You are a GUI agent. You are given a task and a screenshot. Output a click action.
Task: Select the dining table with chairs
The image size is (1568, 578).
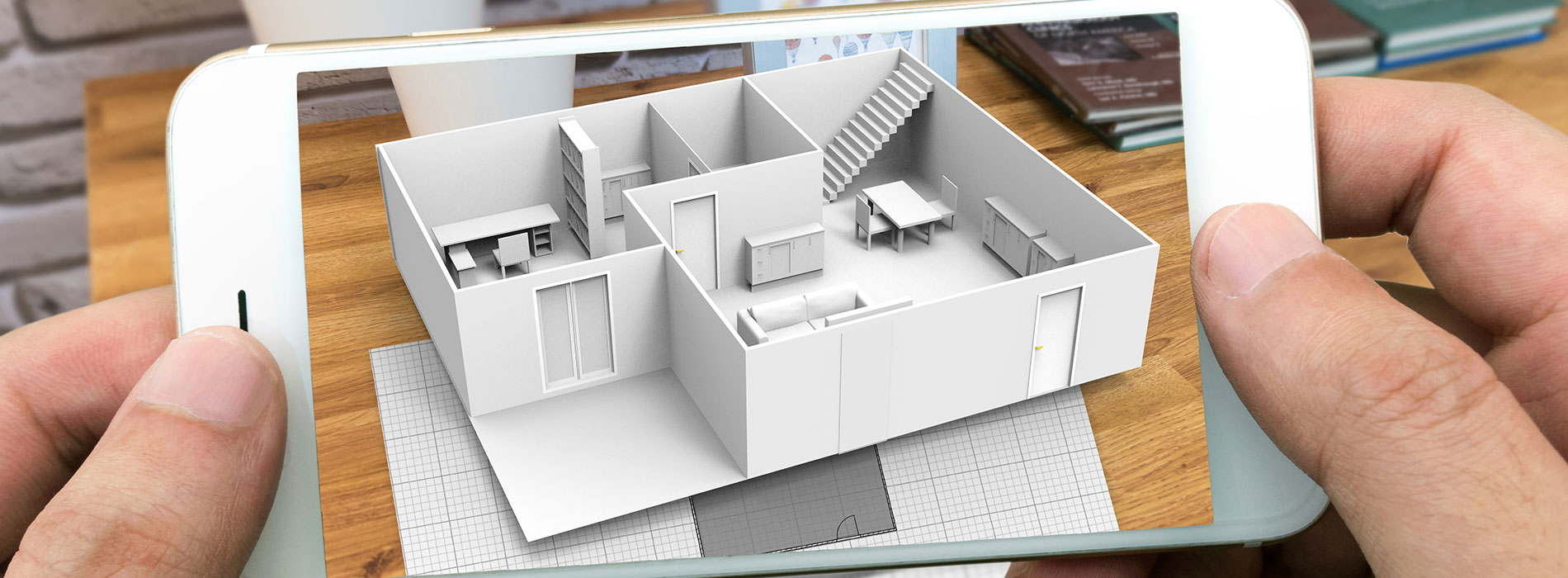tap(905, 214)
